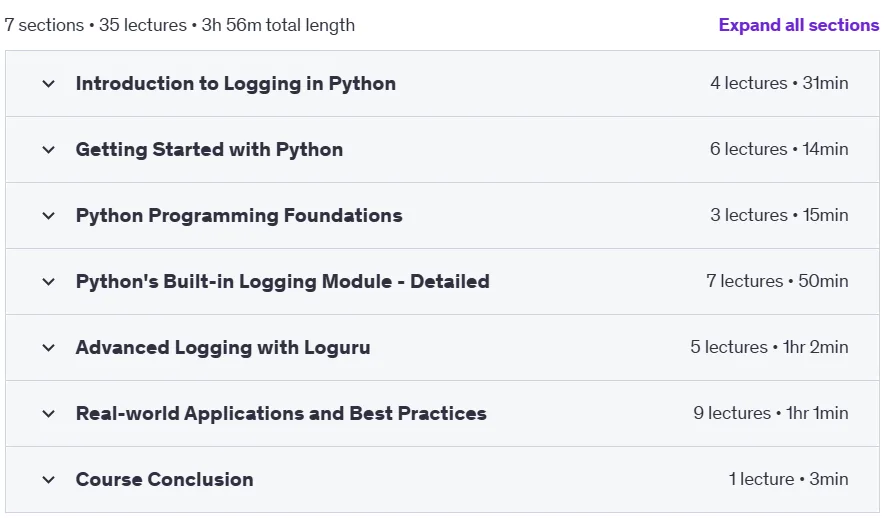Click the 4 lectures • 31min label

pos(779,83)
